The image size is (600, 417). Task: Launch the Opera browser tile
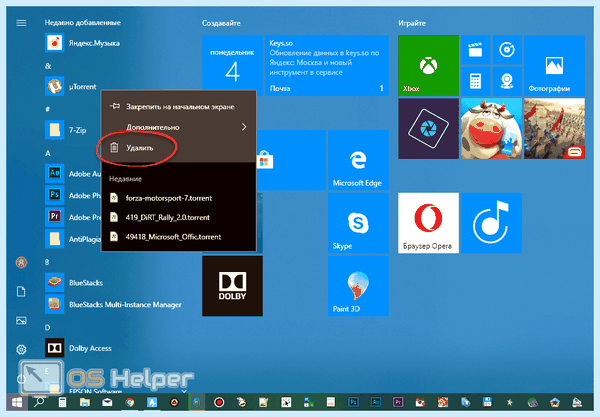point(428,223)
